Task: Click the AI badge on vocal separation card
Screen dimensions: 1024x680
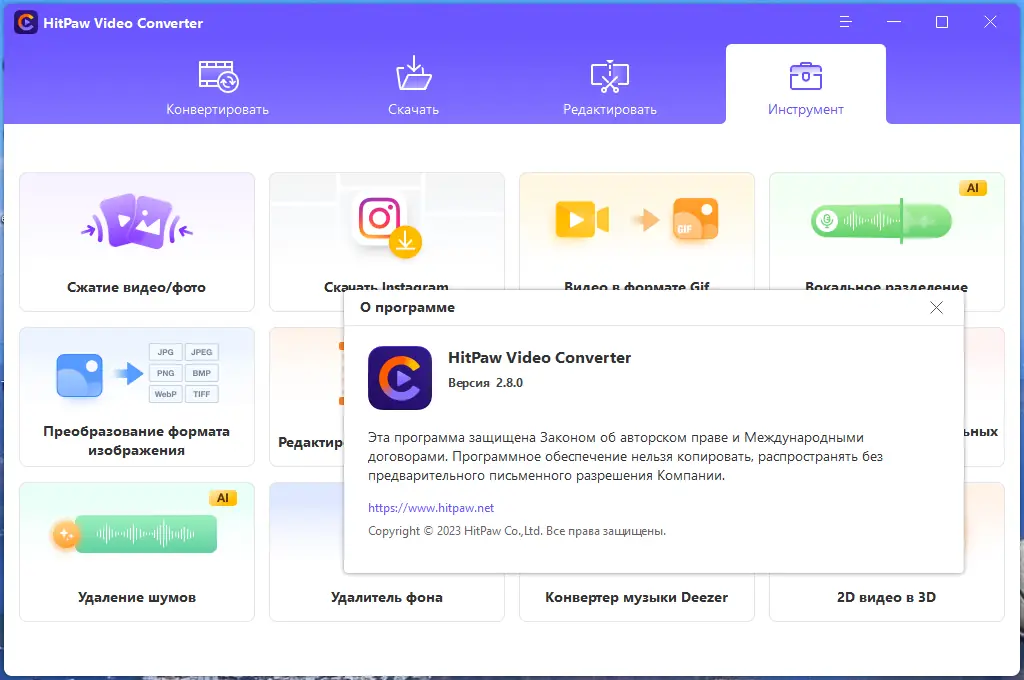Action: (972, 188)
